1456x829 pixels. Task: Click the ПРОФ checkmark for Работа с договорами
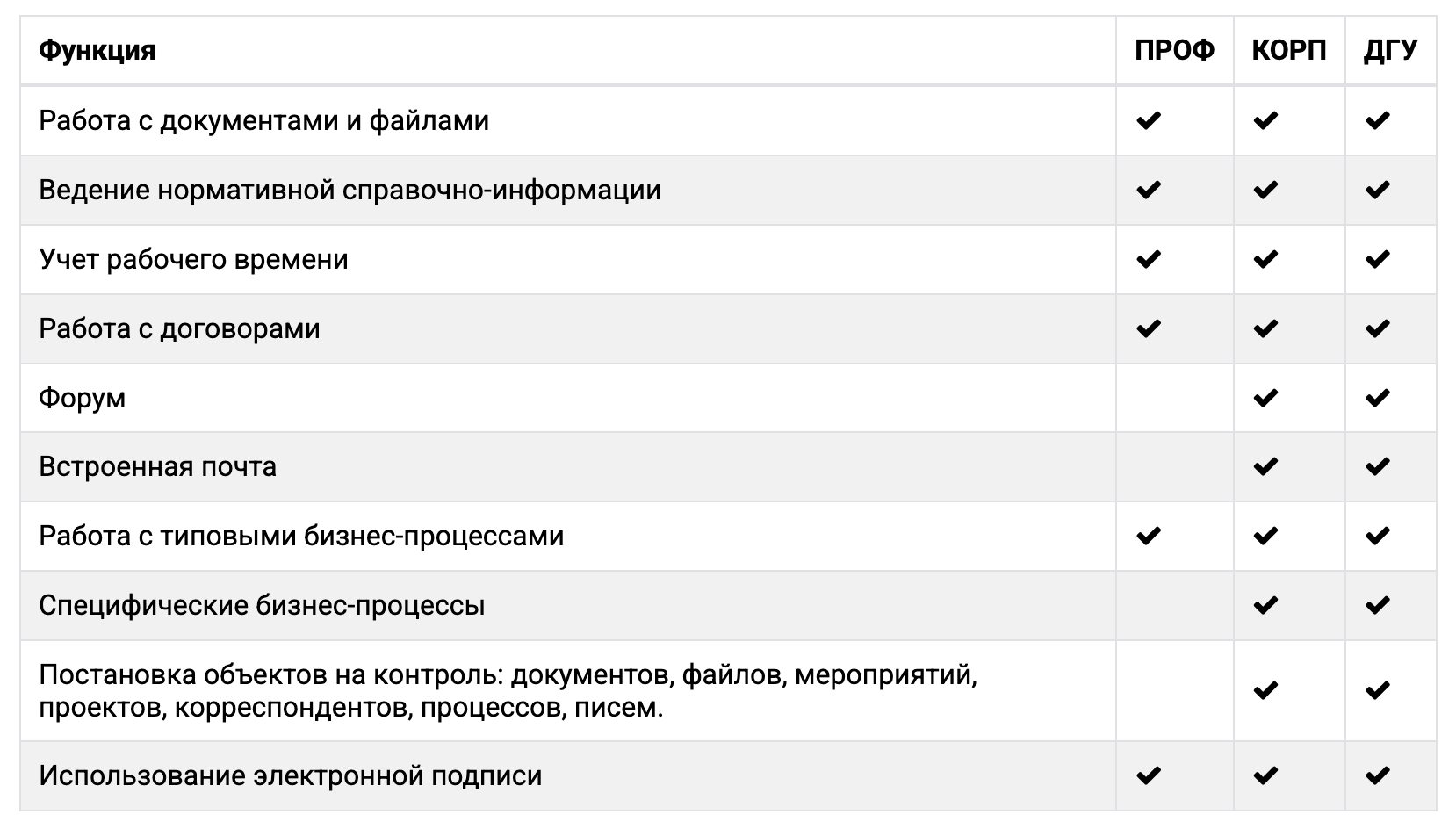[x=1149, y=328]
